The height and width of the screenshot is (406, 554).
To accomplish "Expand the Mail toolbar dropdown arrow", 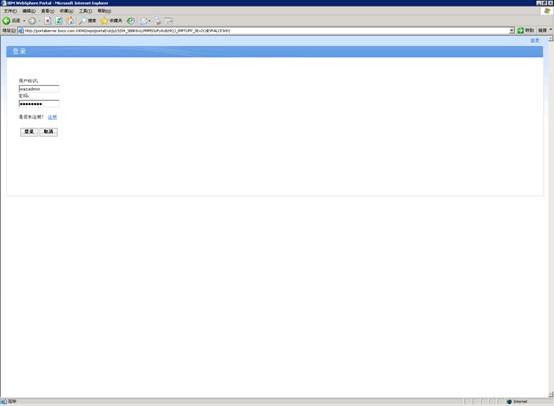I will (x=149, y=21).
